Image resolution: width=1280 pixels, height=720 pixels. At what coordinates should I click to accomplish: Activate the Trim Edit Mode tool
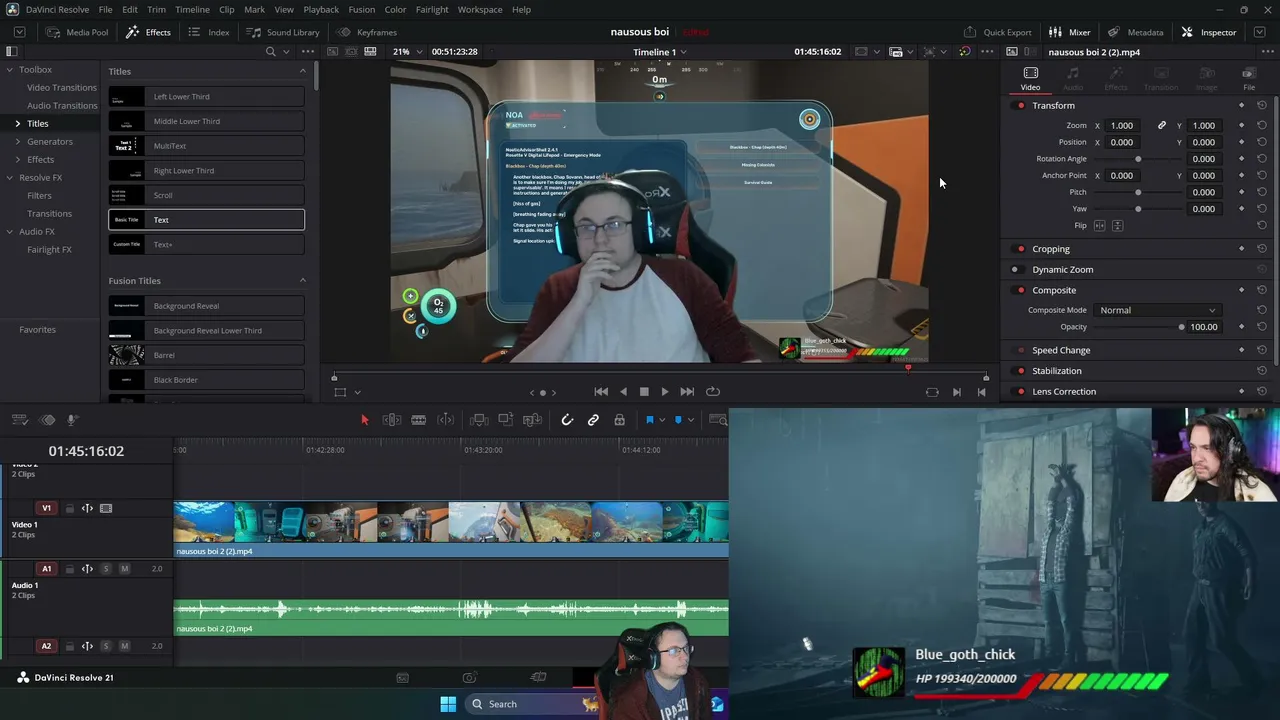(392, 420)
